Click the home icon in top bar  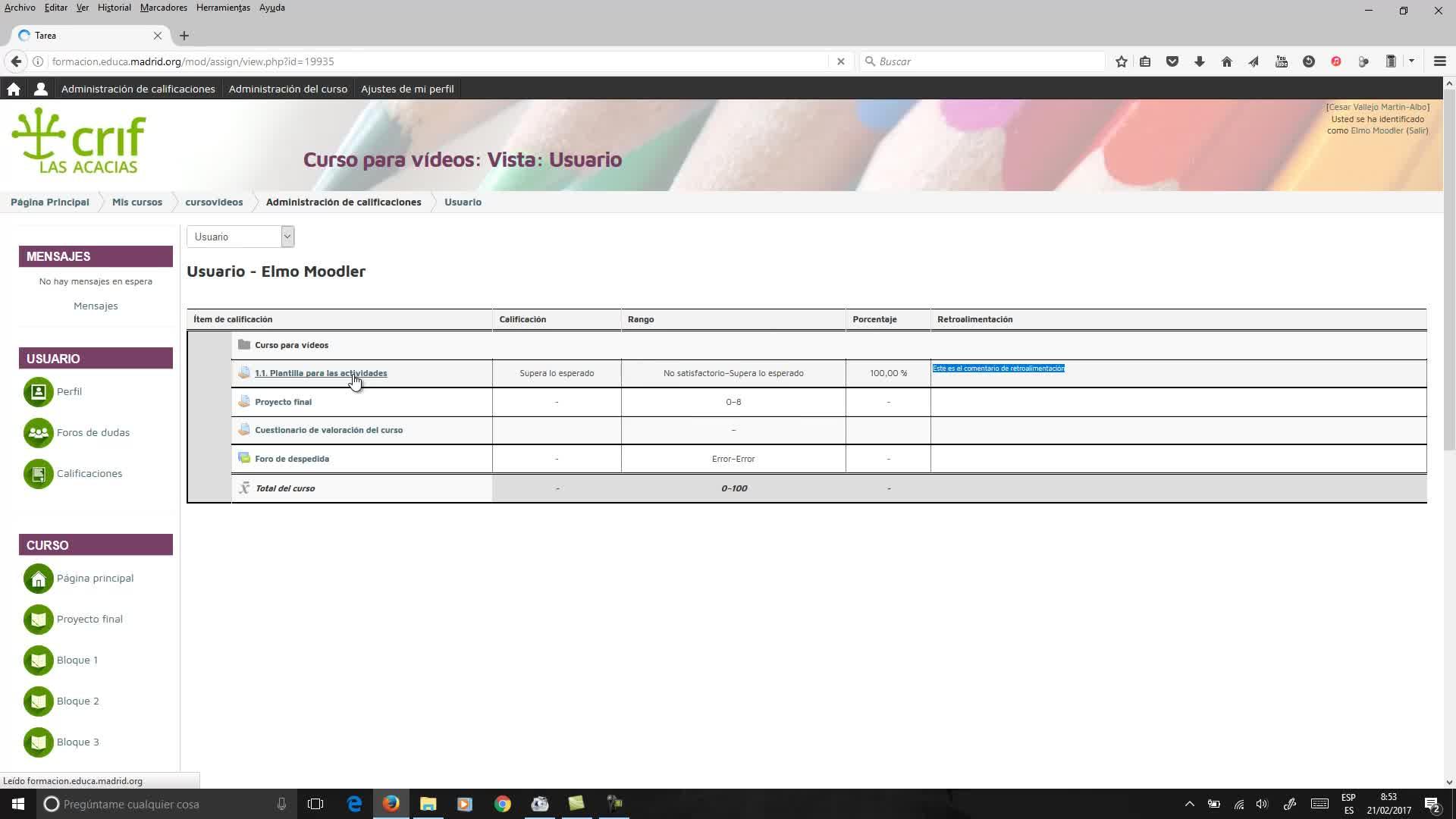13,89
